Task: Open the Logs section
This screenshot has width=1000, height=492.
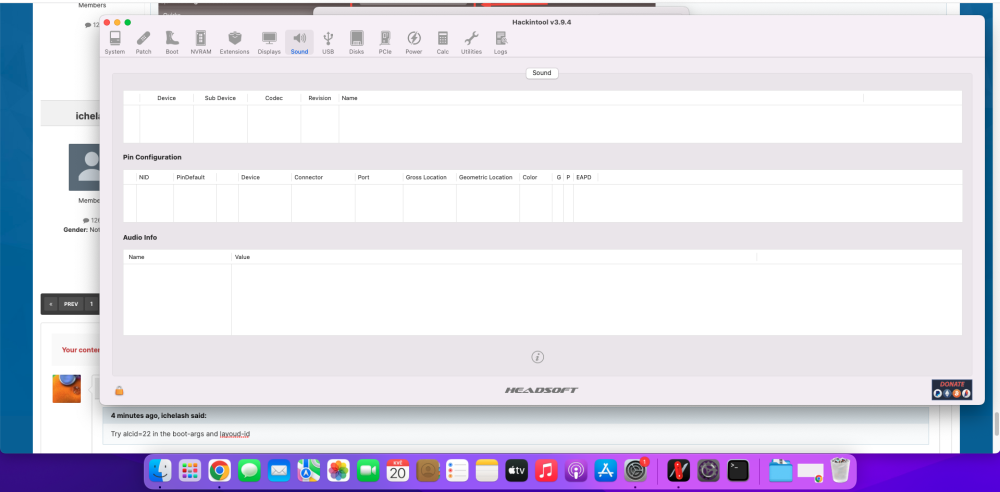Action: [x=501, y=42]
